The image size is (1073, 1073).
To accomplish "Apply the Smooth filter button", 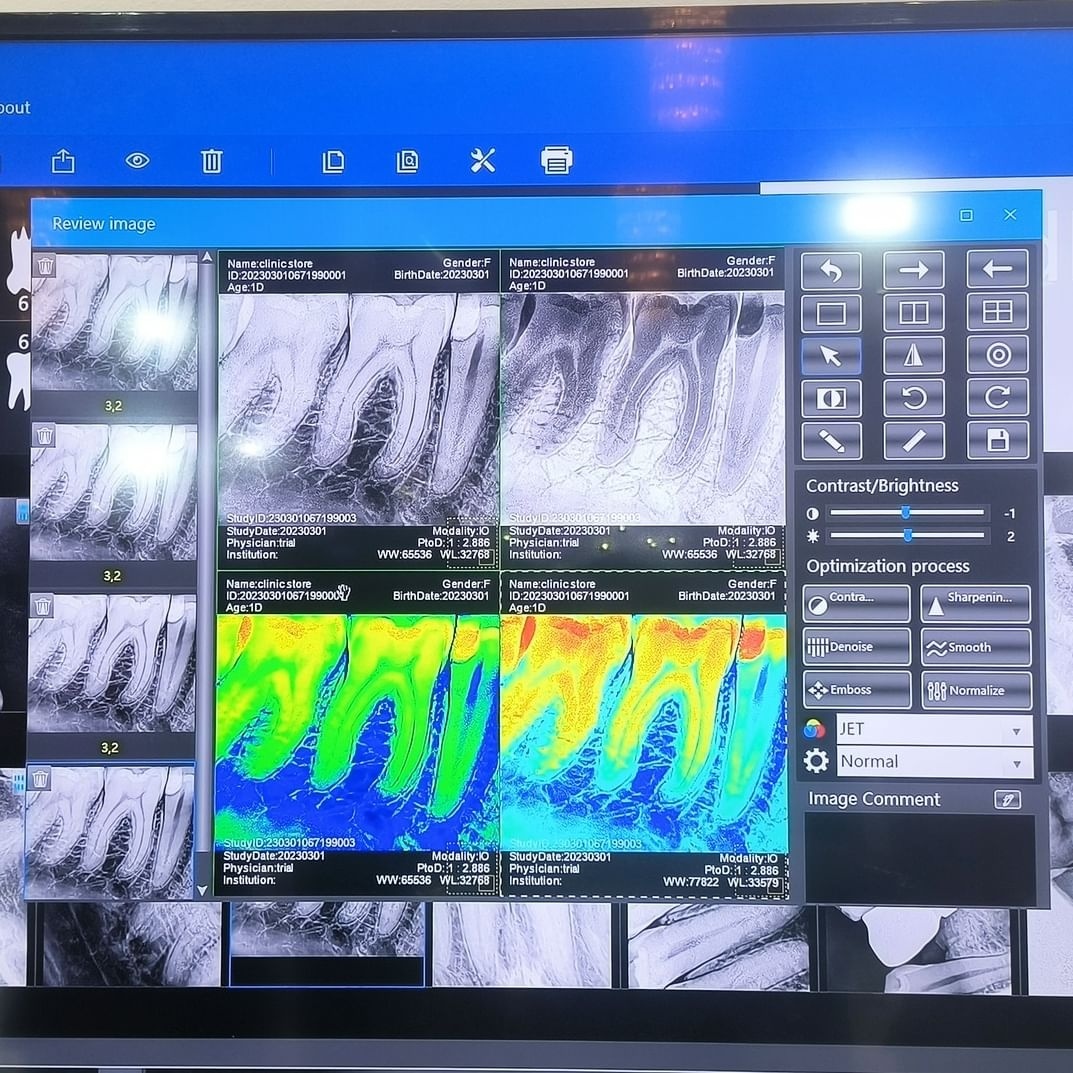I will click(x=976, y=647).
